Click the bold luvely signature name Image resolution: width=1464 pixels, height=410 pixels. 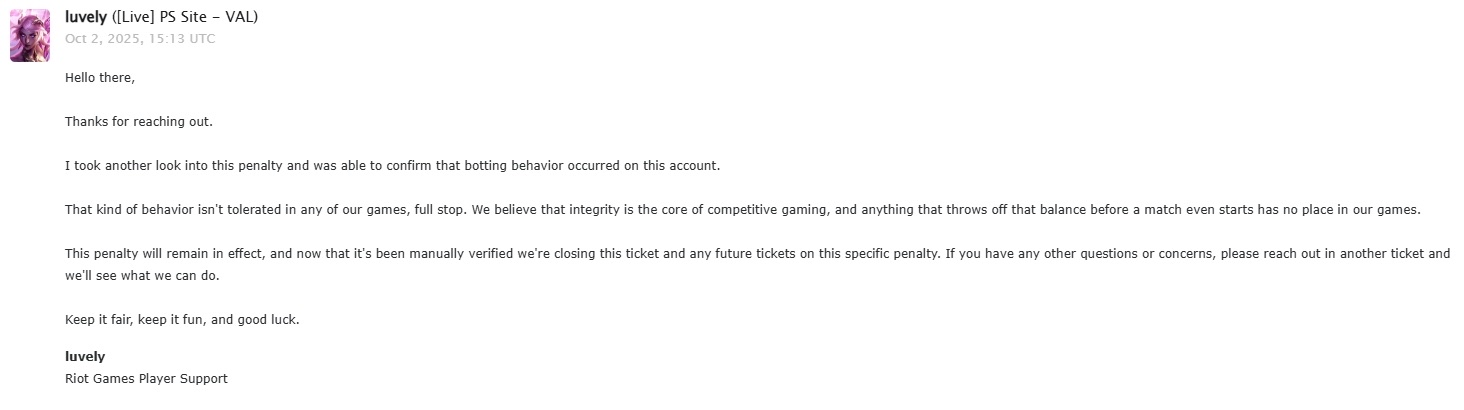[85, 357]
